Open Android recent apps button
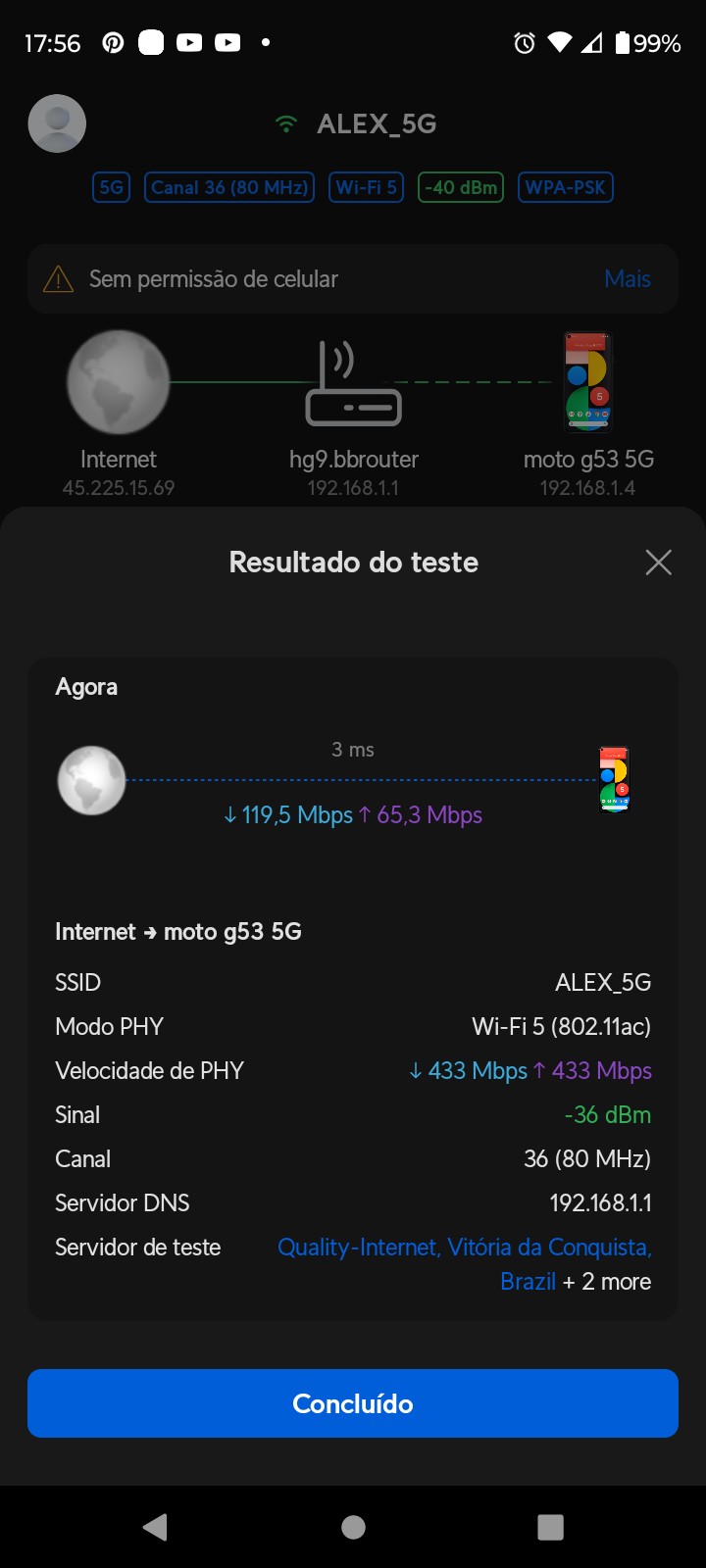 click(550, 1527)
